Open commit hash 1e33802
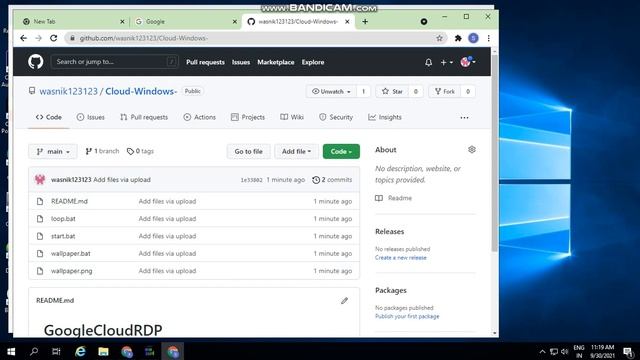The image size is (640, 360). click(x=251, y=180)
